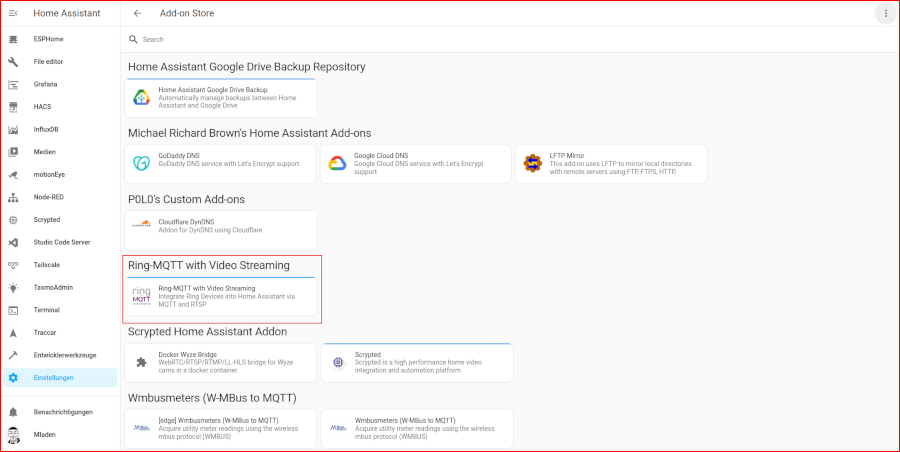
Task: Collapse the sidebar with the hamburger icon
Action: 13,13
